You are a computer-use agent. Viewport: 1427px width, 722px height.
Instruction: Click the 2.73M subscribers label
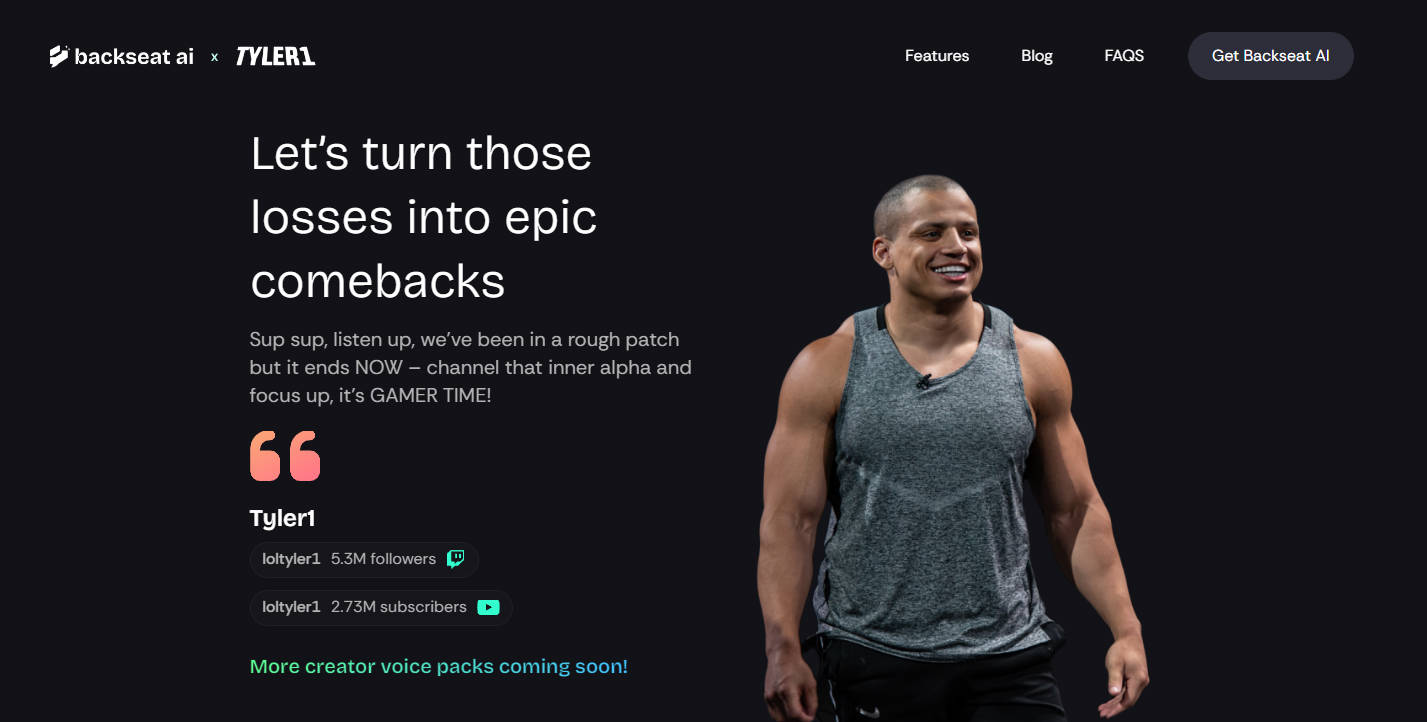(x=399, y=607)
